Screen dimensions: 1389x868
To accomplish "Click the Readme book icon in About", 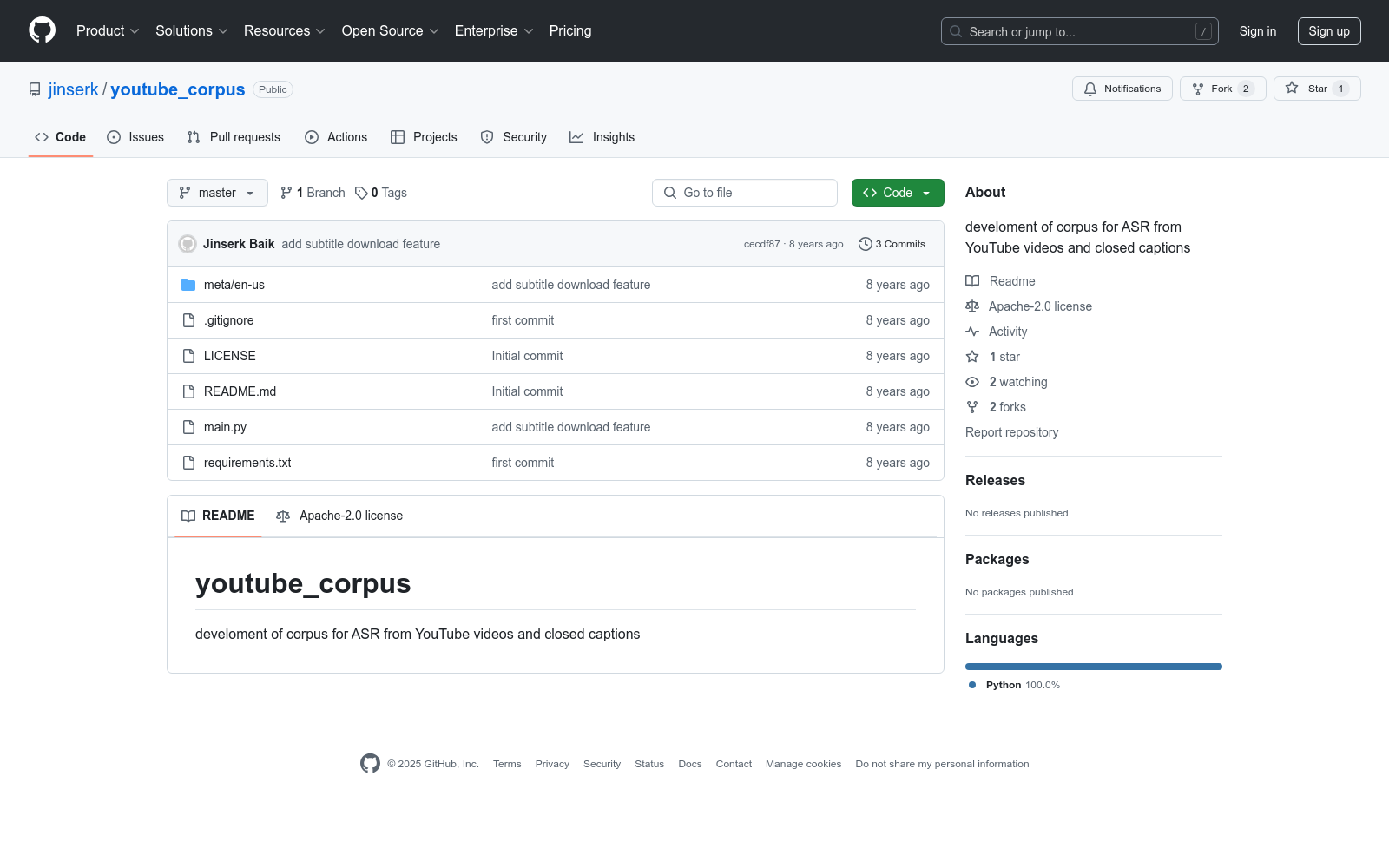I will point(972,281).
